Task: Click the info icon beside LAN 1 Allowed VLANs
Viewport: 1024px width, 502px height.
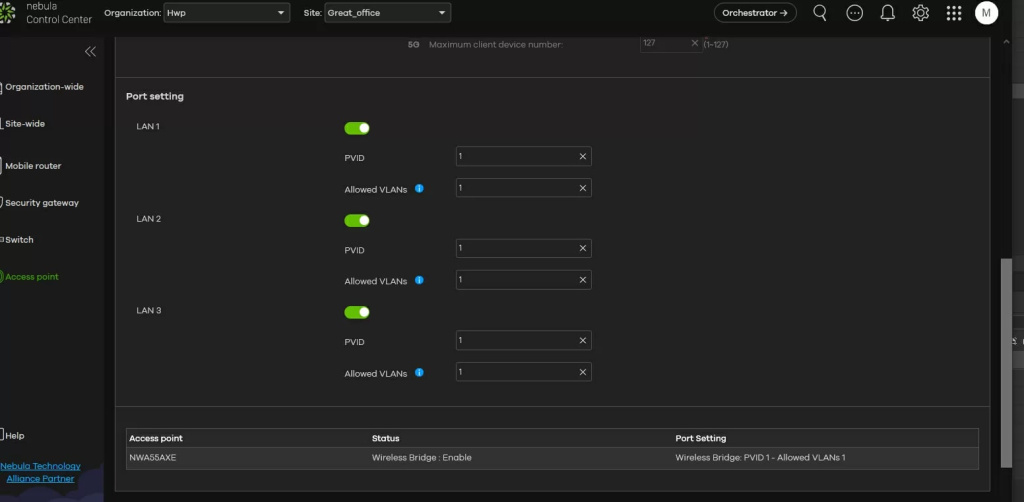Action: [419, 188]
